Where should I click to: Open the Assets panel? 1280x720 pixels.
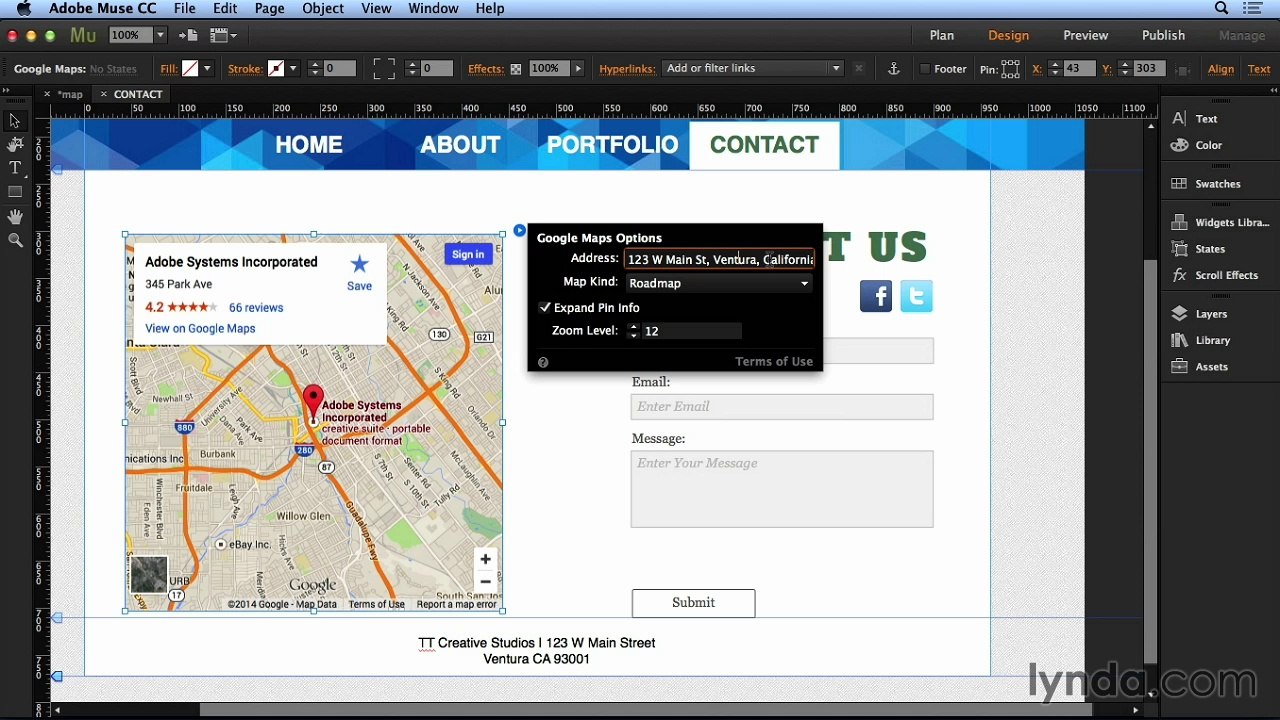coord(1200,367)
